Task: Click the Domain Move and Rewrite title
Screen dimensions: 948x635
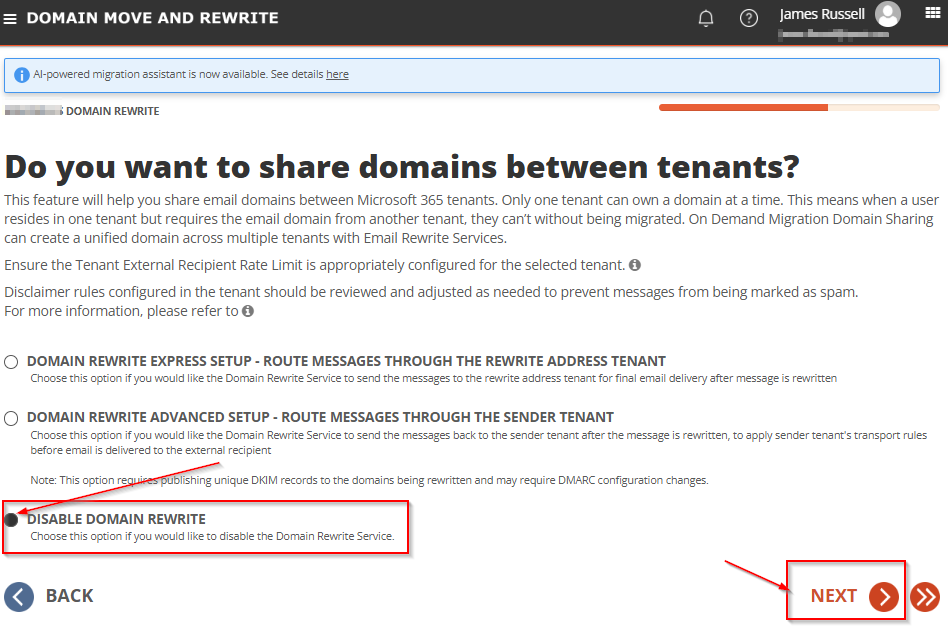Action: [152, 18]
